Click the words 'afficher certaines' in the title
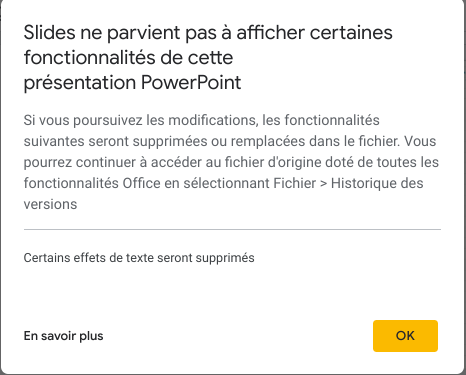This screenshot has width=466, height=375. click(x=314, y=33)
